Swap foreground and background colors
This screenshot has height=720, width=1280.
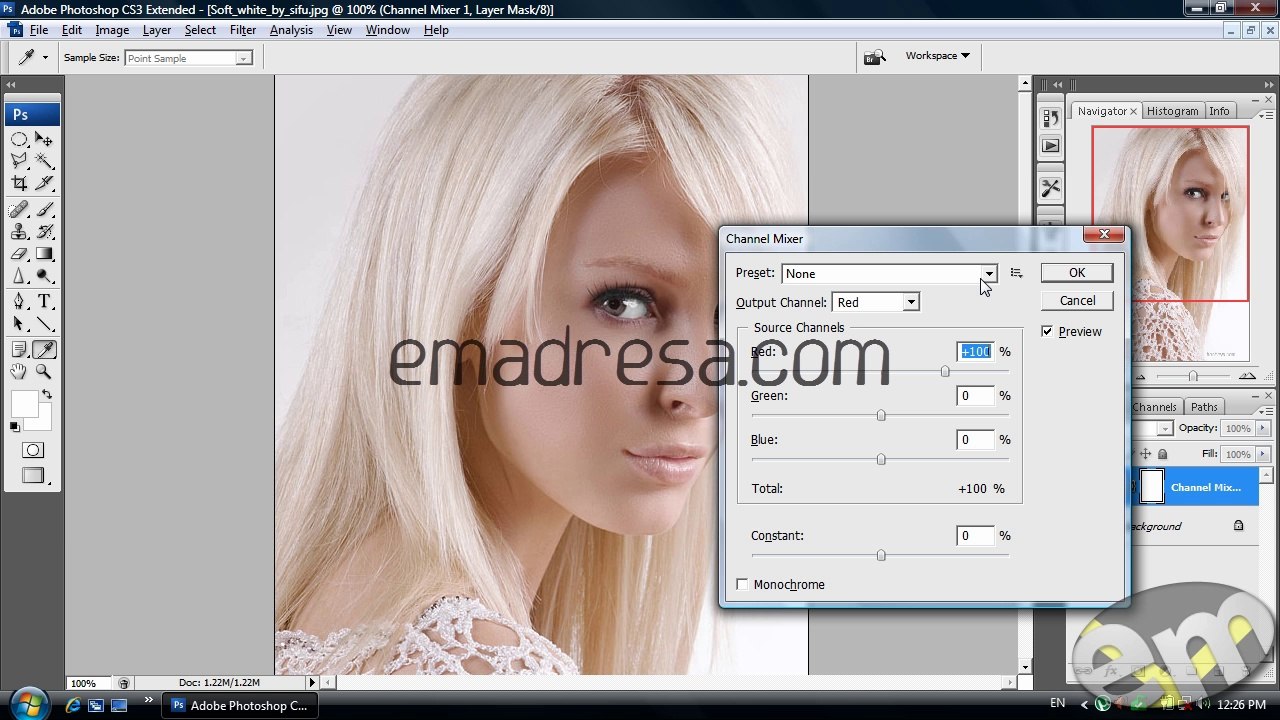click(x=46, y=395)
